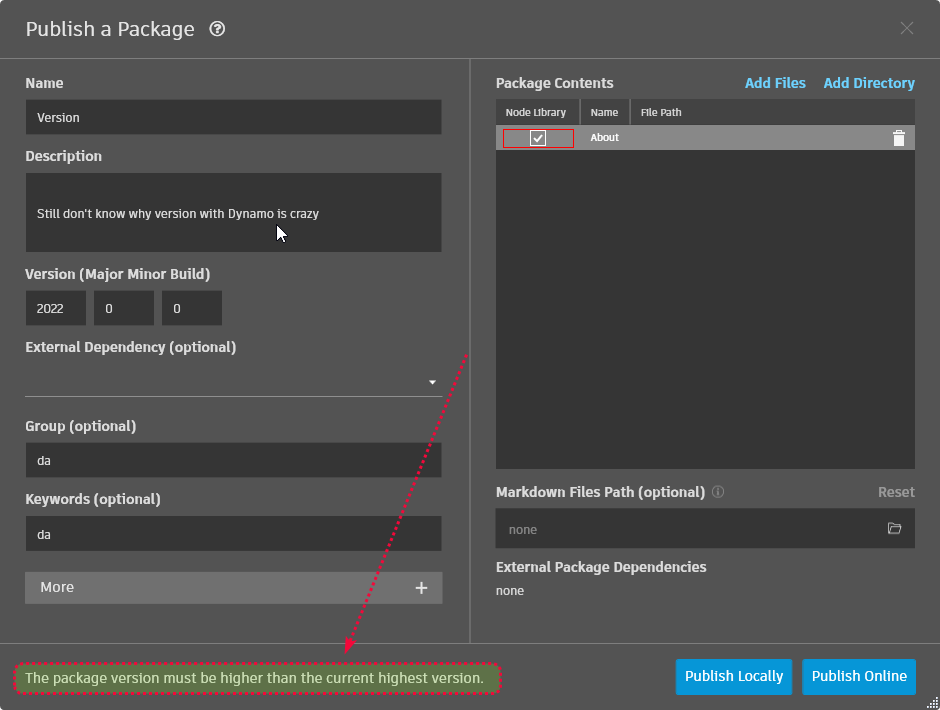Screen dimensions: 940x710
Task: Check the Node Library checkbox for About
Action: pos(536,138)
